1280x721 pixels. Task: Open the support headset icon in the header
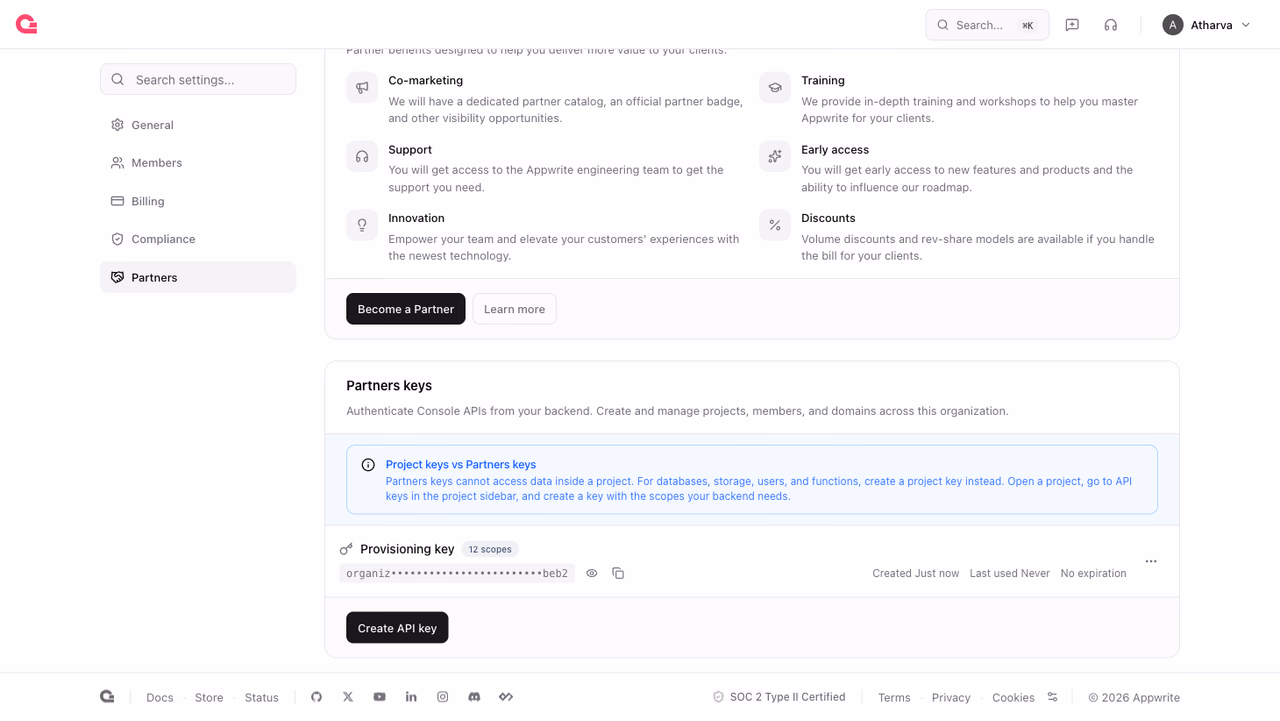1110,25
